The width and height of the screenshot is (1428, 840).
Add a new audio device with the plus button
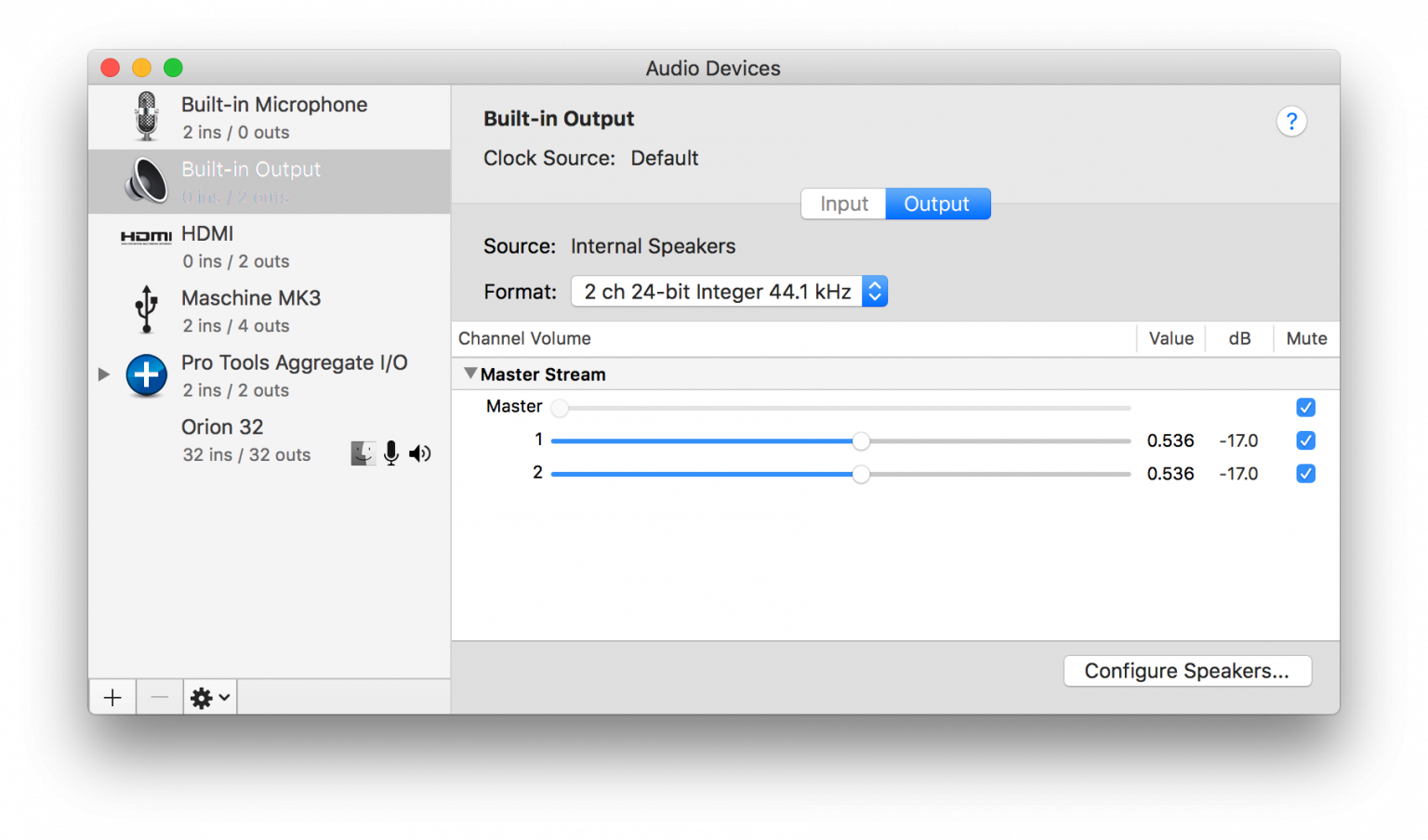112,696
